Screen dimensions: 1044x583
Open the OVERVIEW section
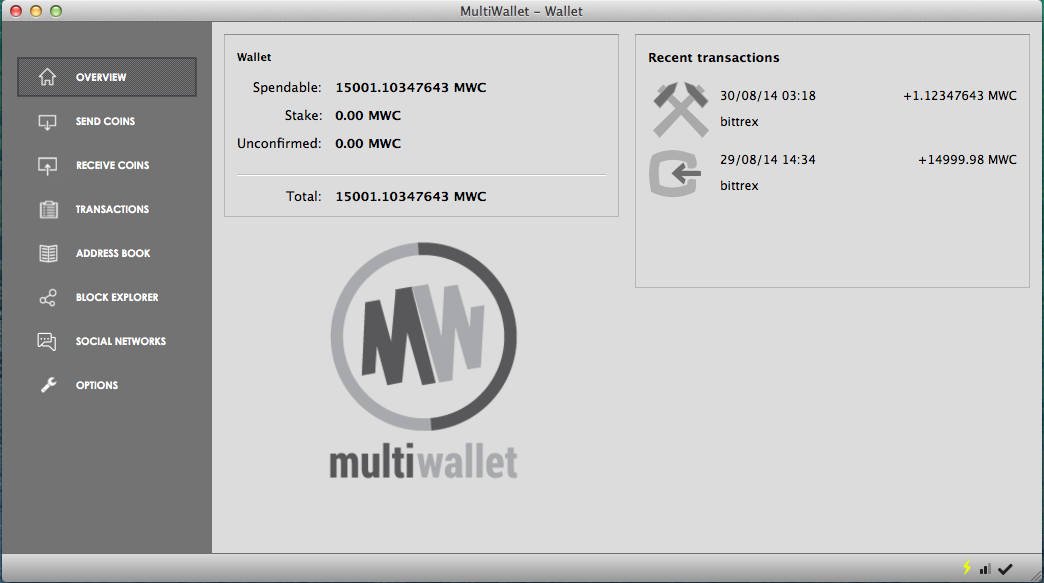coord(107,77)
